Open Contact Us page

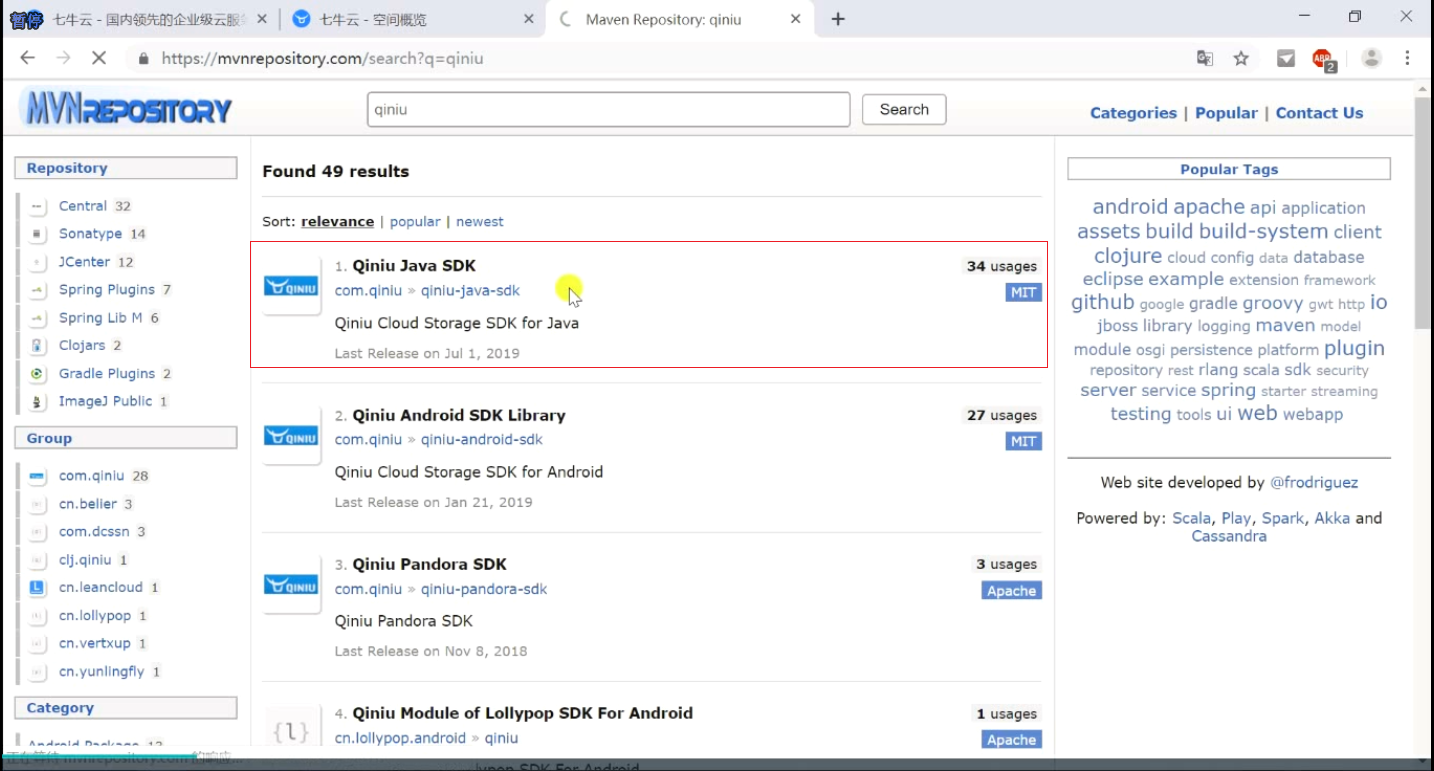point(1319,113)
